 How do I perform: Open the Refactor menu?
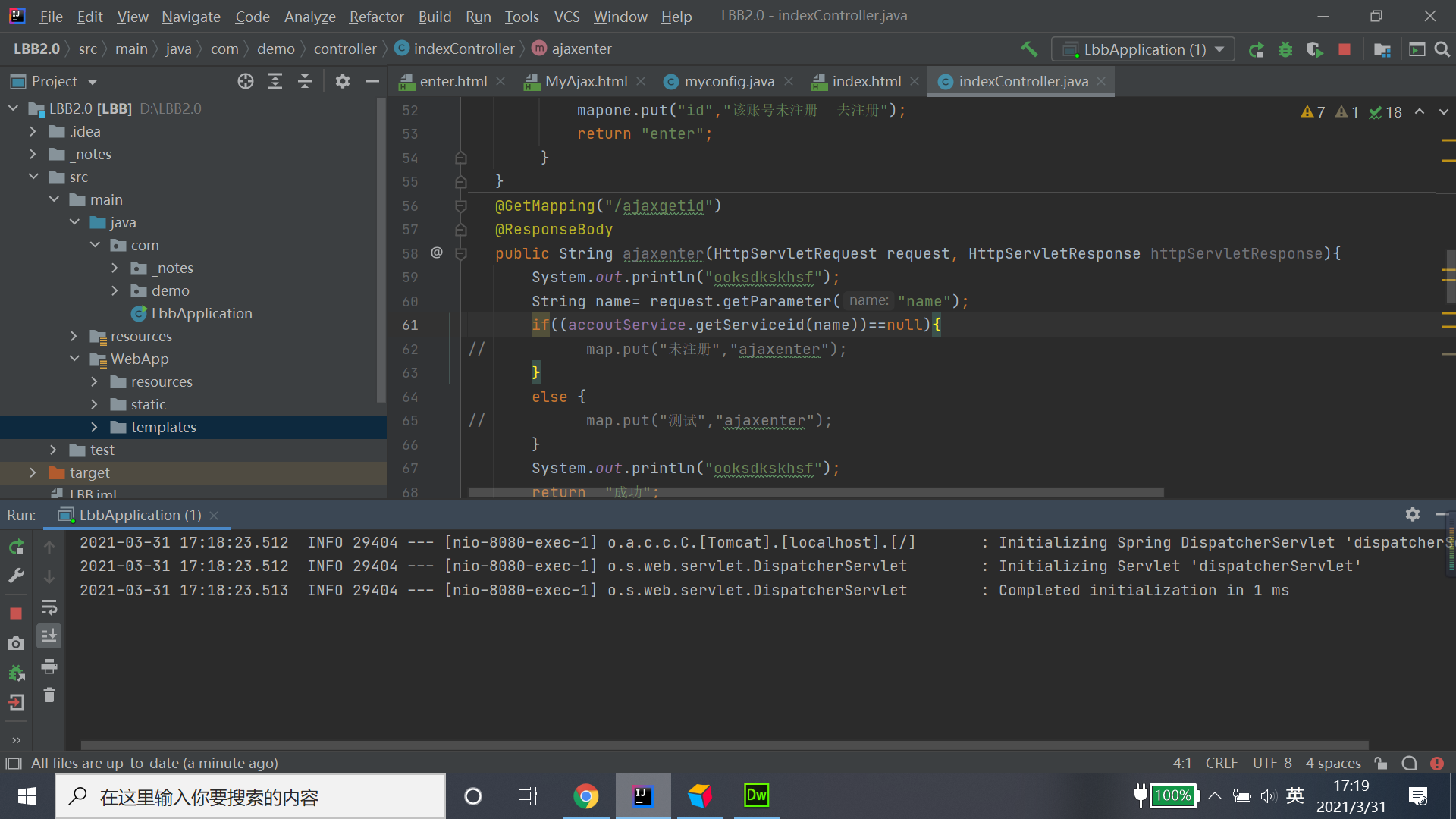pos(376,16)
